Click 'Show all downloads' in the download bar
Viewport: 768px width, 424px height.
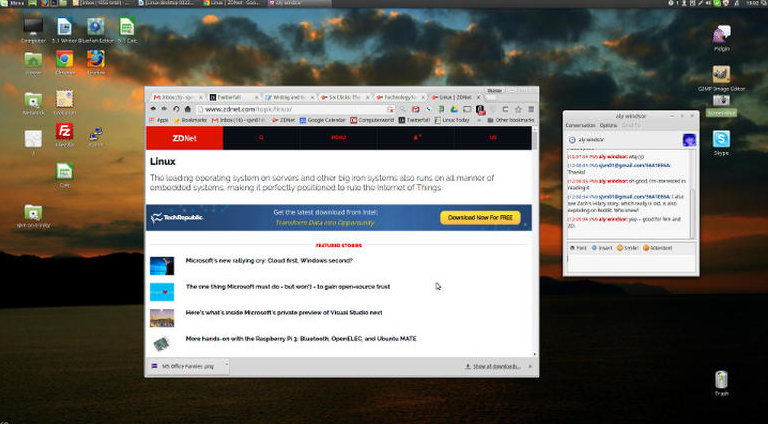pyautogui.click(x=493, y=366)
